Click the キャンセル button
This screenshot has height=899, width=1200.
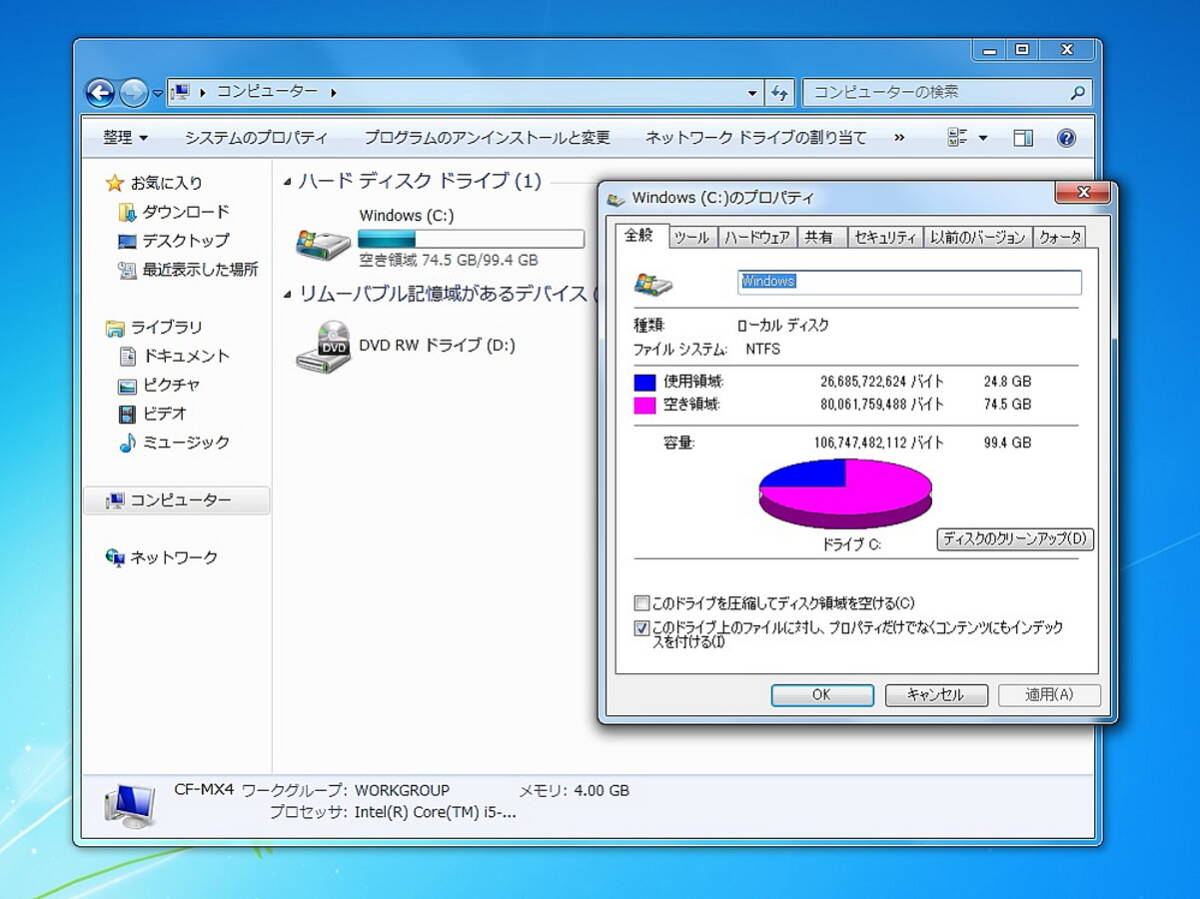(936, 695)
